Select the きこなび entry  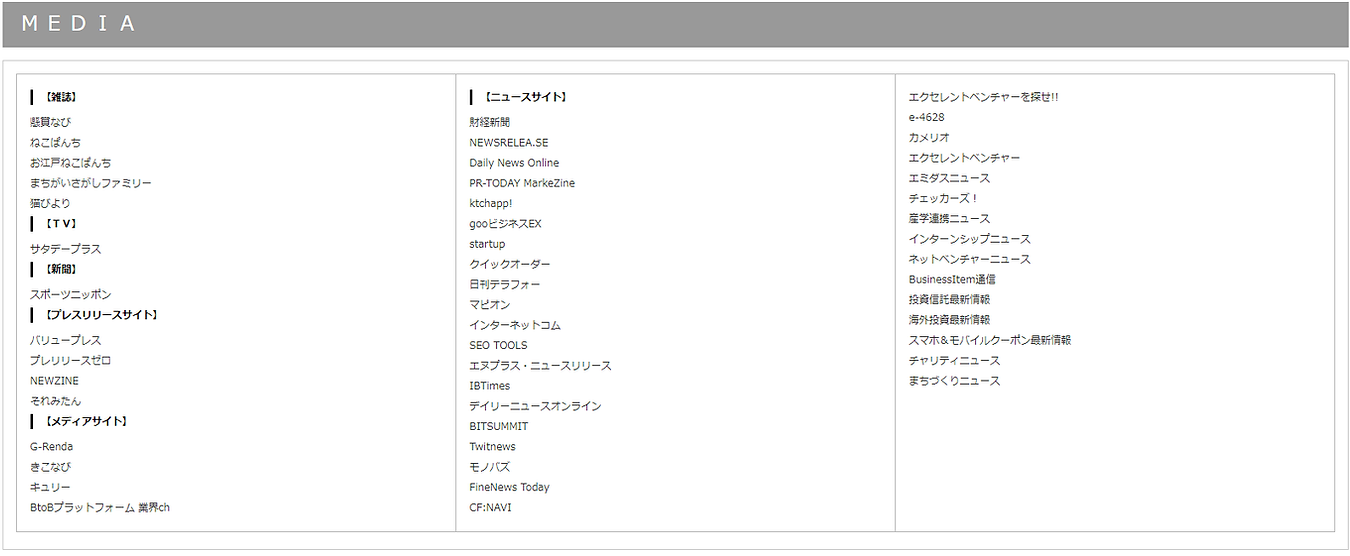tap(50, 467)
